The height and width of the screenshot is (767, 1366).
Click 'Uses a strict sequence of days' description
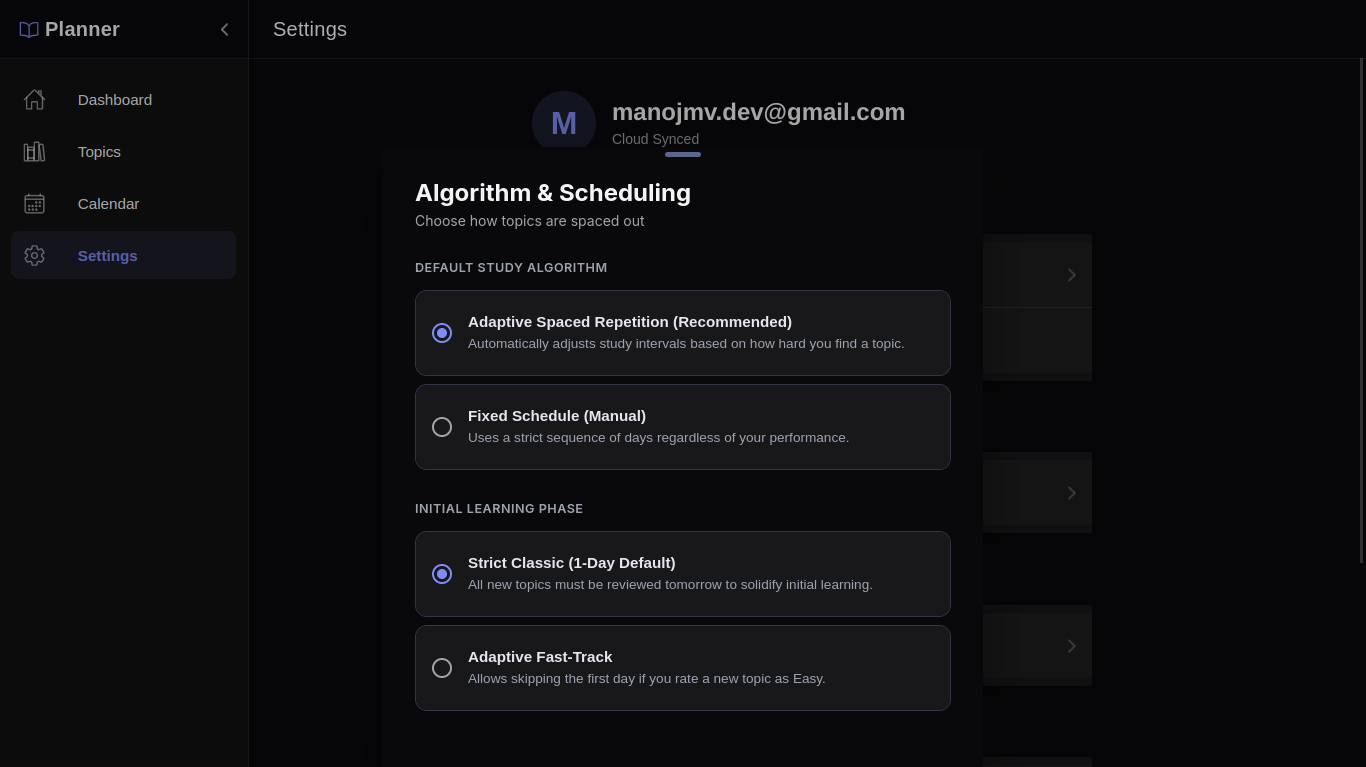click(x=658, y=438)
